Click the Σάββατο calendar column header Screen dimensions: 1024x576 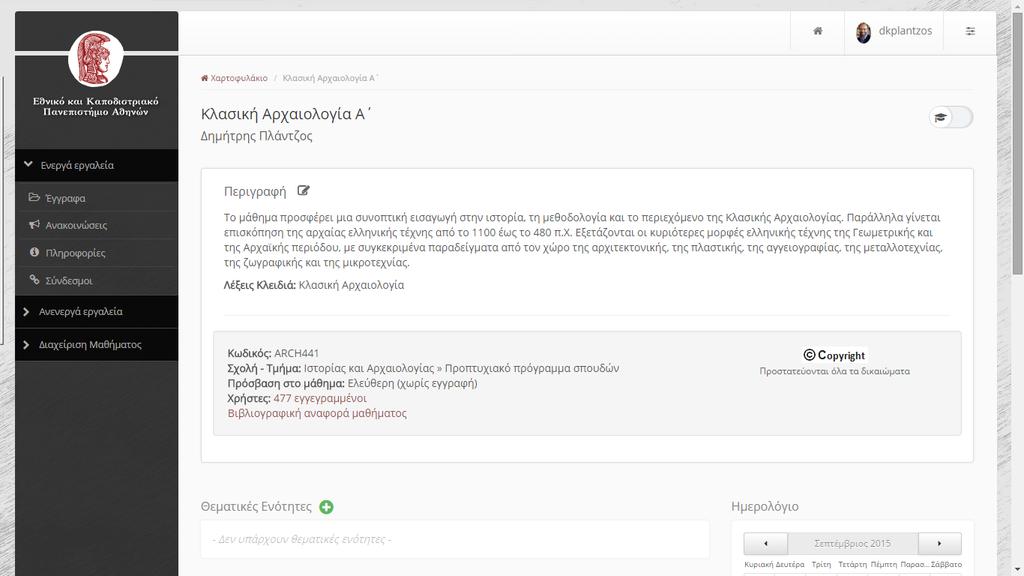coord(946,564)
